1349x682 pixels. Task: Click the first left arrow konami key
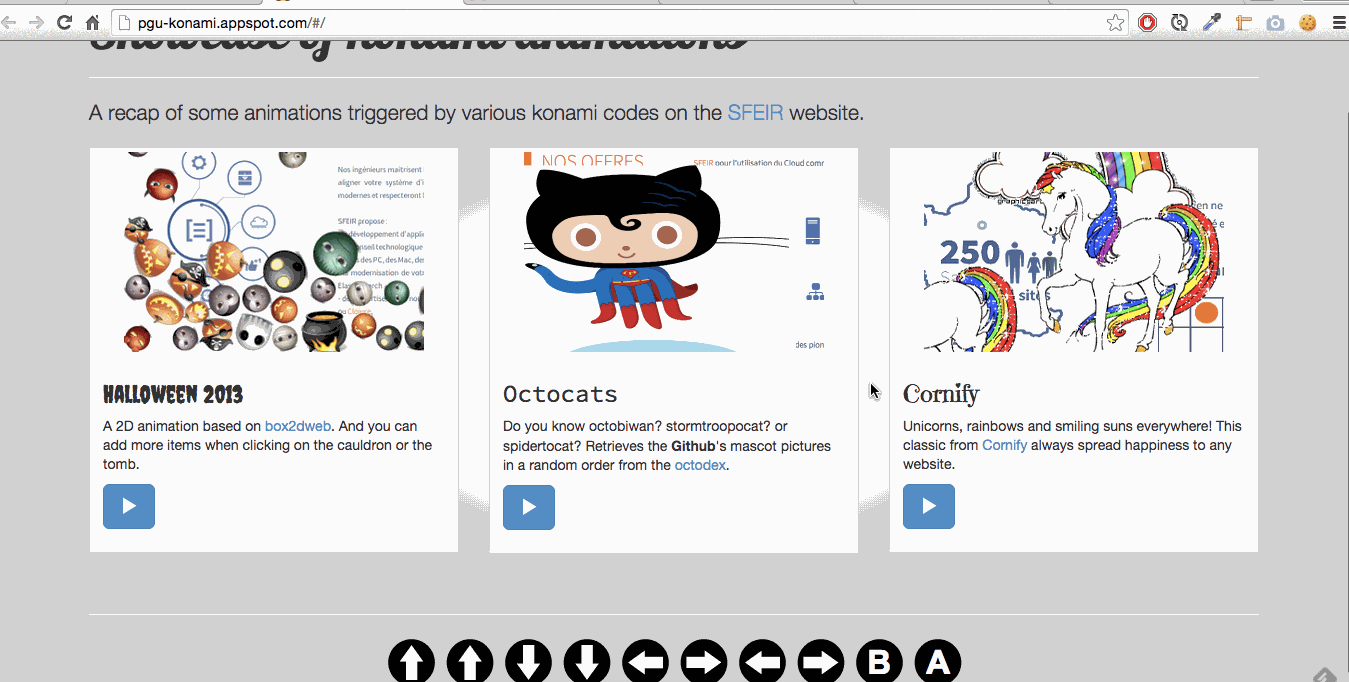[x=645, y=662]
